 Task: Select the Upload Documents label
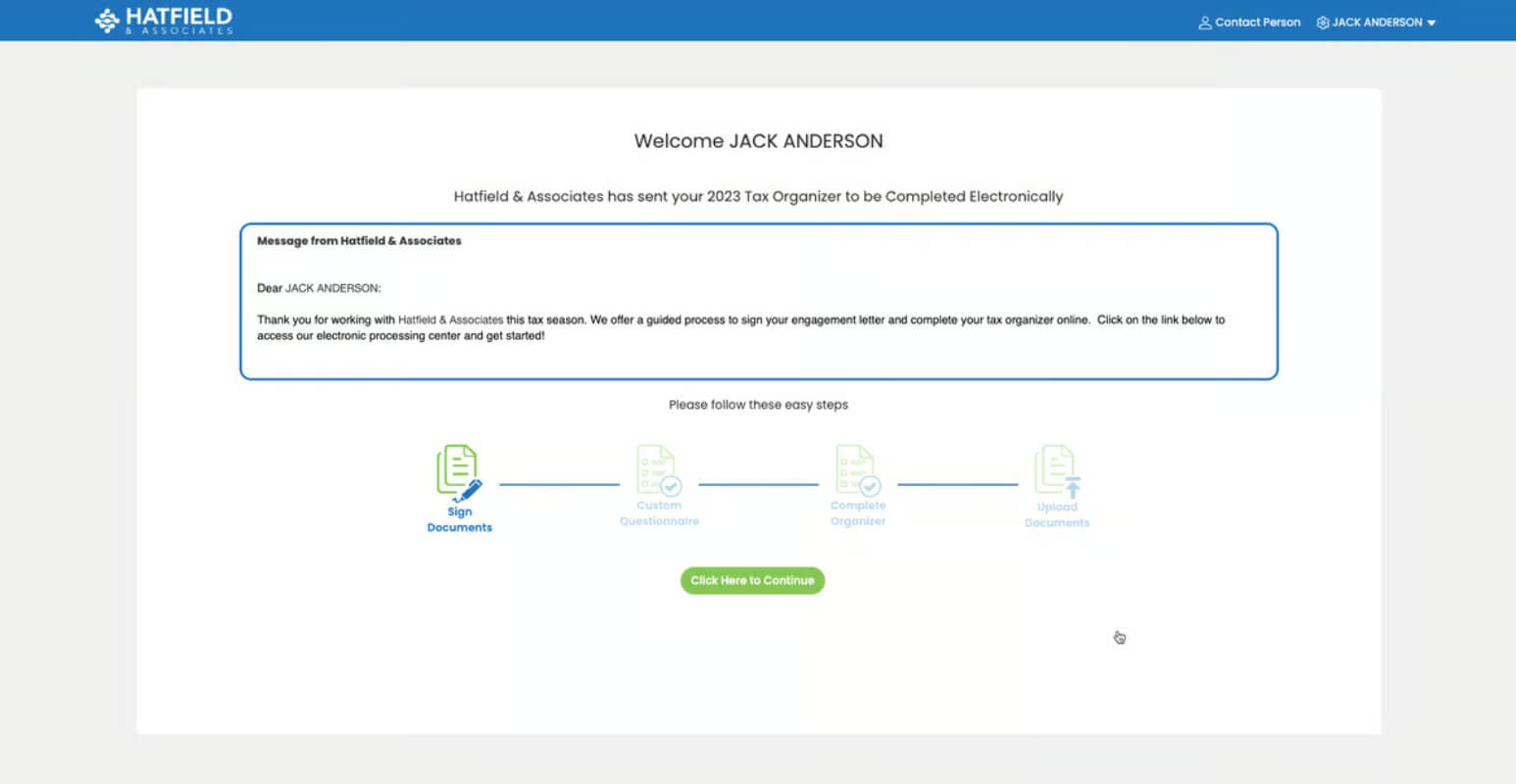[x=1057, y=515]
